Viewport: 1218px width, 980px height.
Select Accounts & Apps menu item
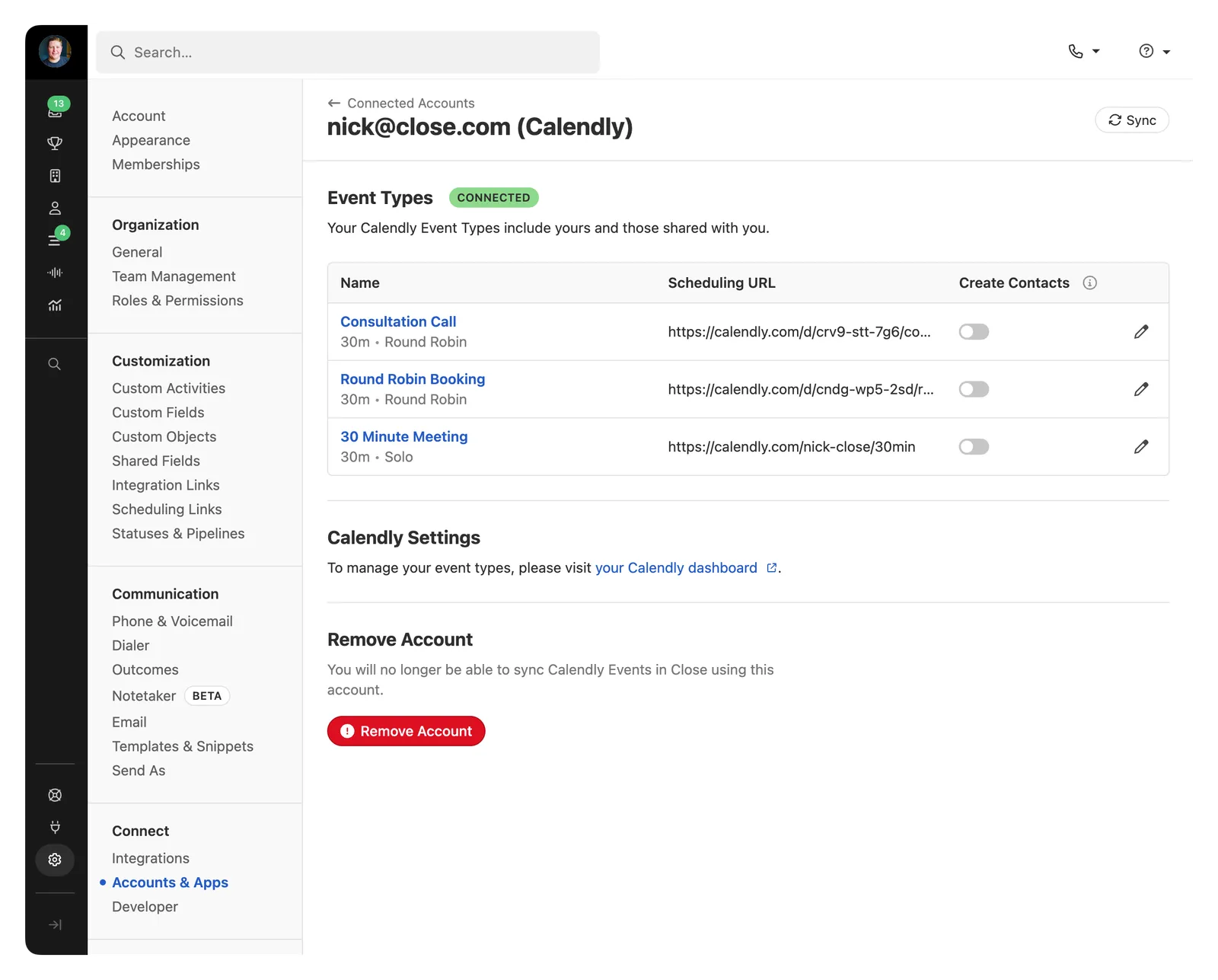coord(170,883)
